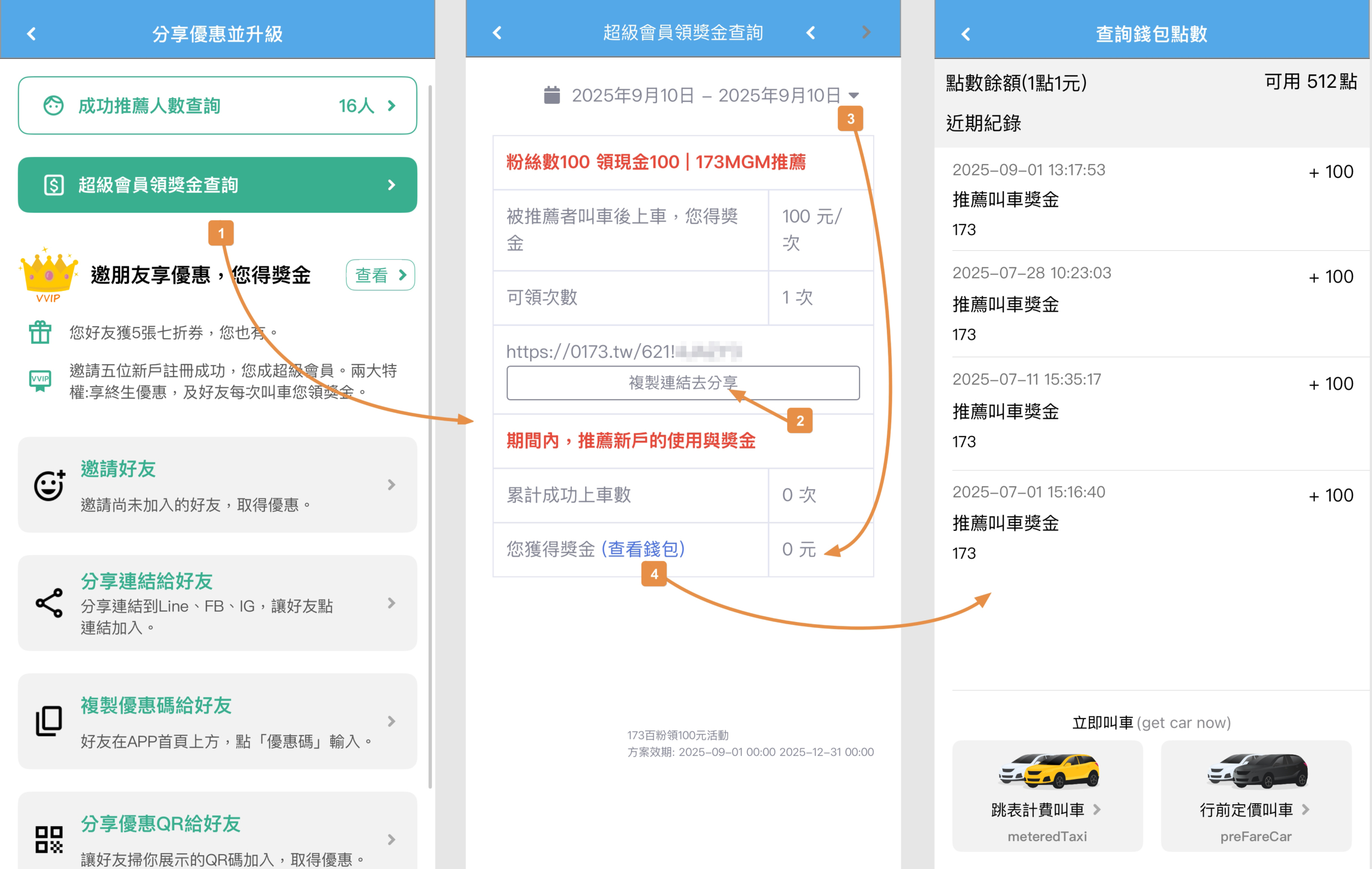Open 超級會員領獎金查詢 green item
Screen dimensions: 1372x869
click(217, 184)
